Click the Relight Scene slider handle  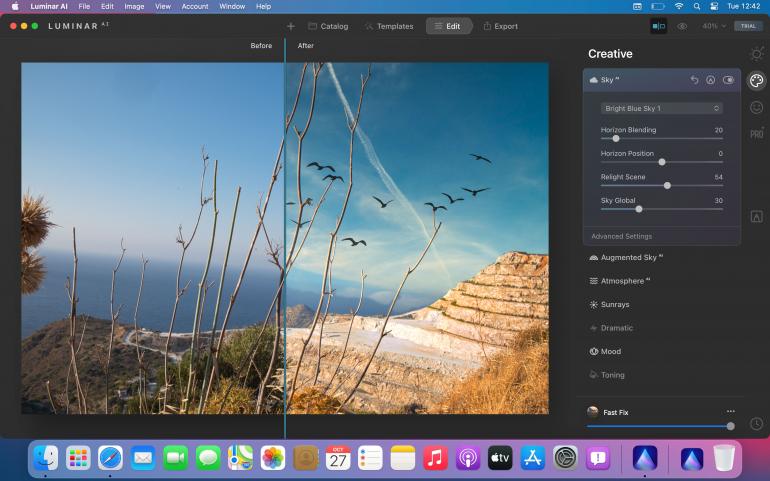pos(667,185)
